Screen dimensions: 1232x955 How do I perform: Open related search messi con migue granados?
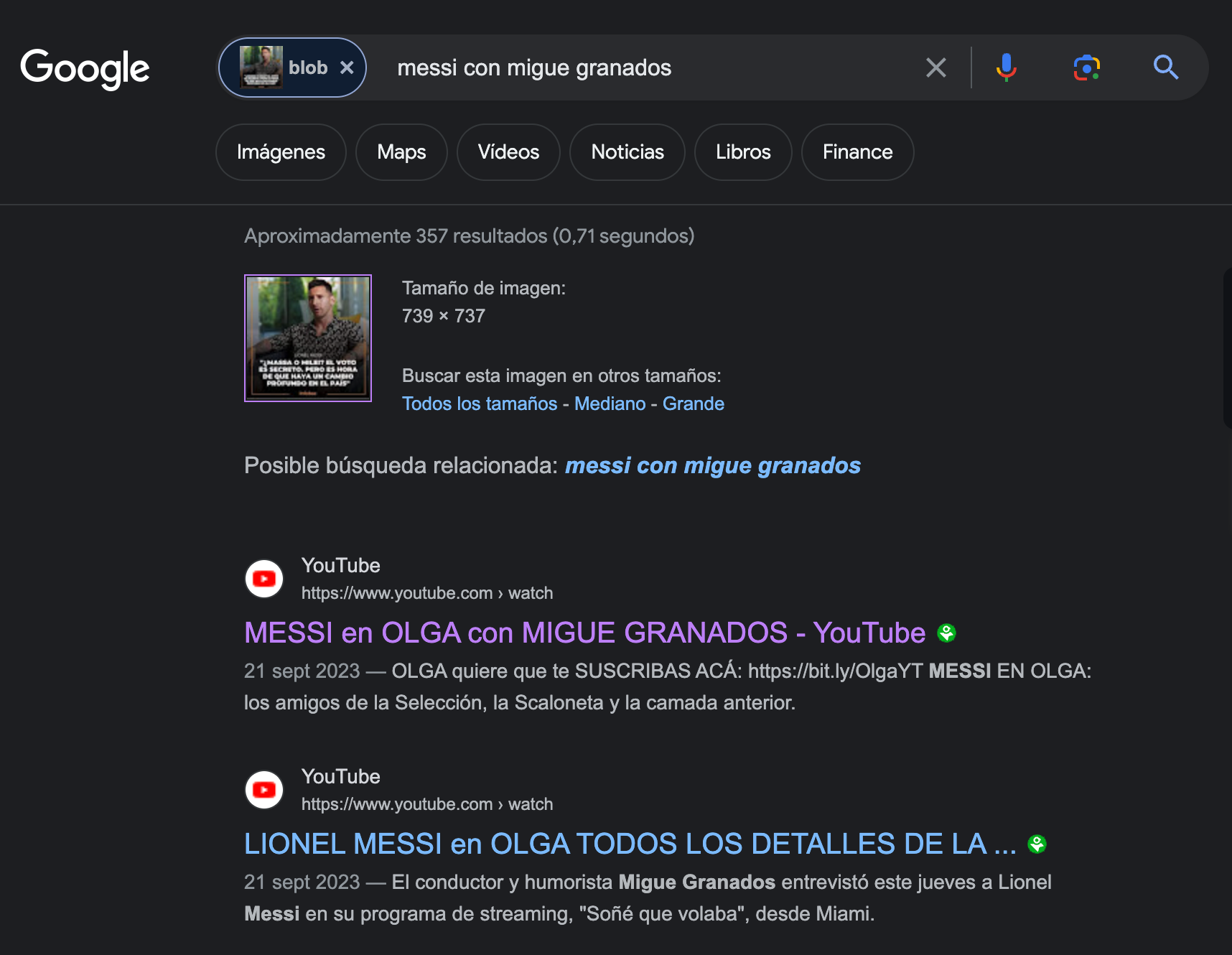(x=712, y=465)
